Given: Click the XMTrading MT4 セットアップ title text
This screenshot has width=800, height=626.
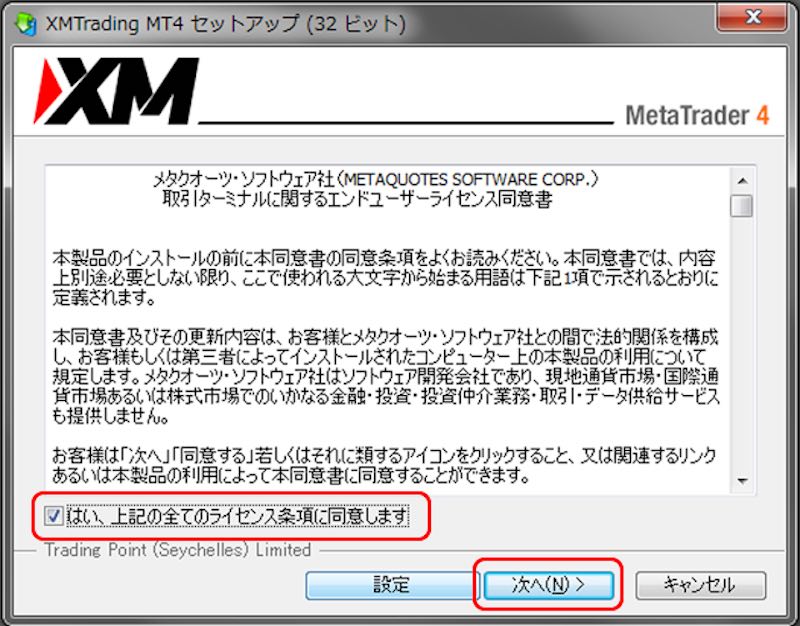Looking at the screenshot, I should coord(226,24).
